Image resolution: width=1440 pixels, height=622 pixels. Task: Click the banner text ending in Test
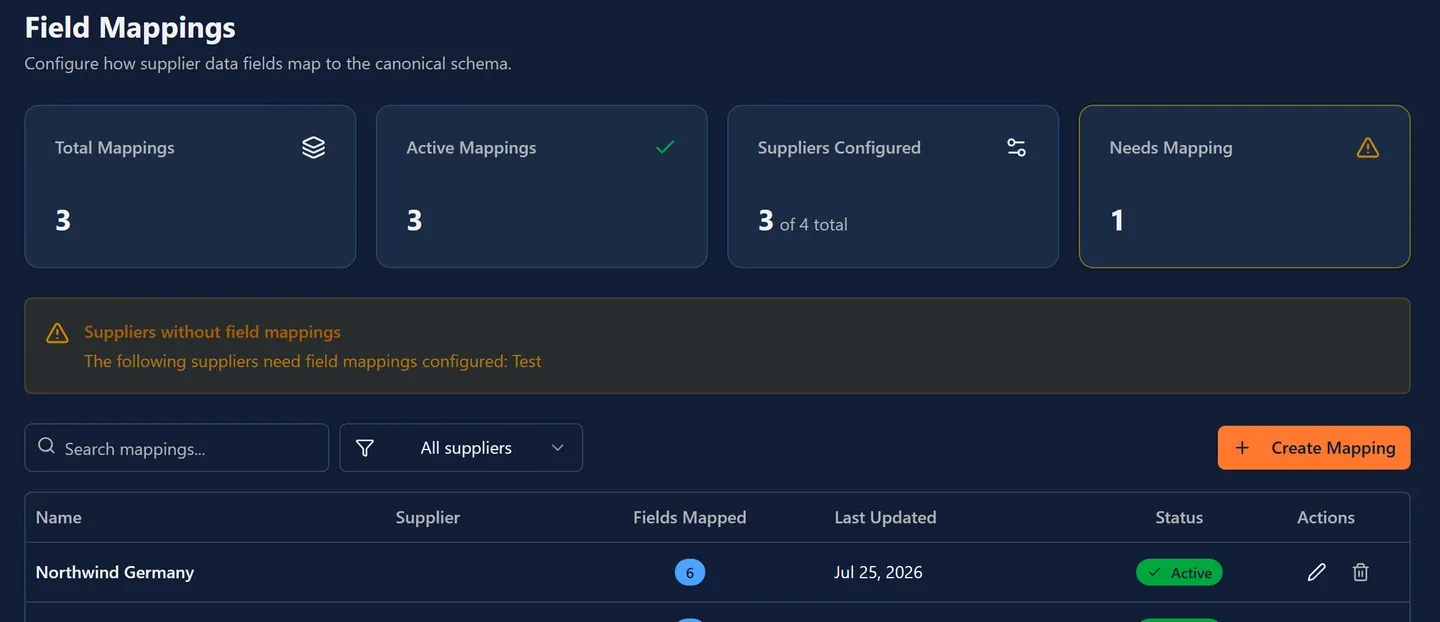coord(312,361)
